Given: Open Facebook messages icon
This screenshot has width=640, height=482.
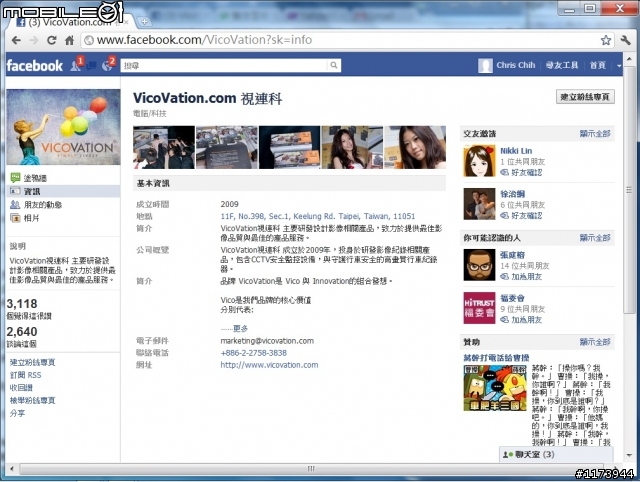Looking at the screenshot, I should click(x=91, y=65).
